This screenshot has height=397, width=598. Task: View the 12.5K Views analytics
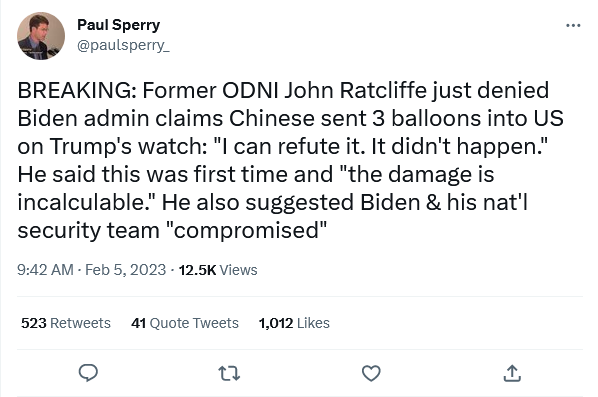tap(218, 270)
